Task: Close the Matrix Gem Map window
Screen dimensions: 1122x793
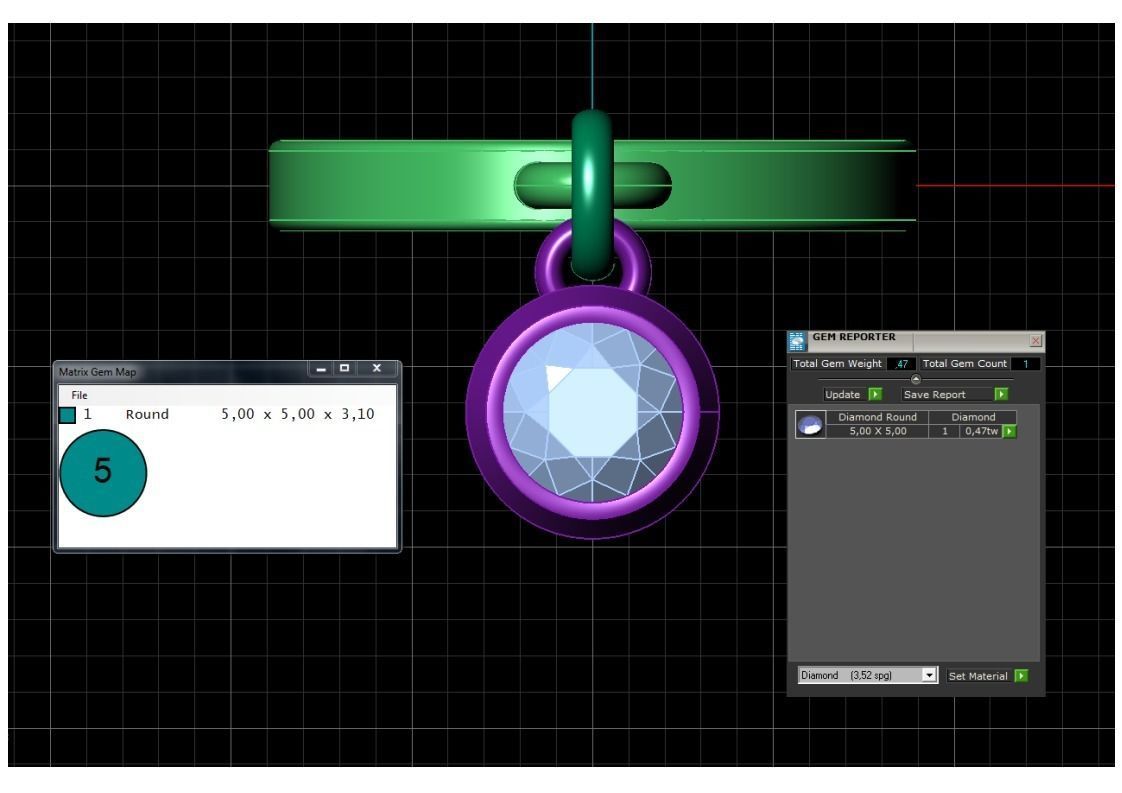Action: 376,369
